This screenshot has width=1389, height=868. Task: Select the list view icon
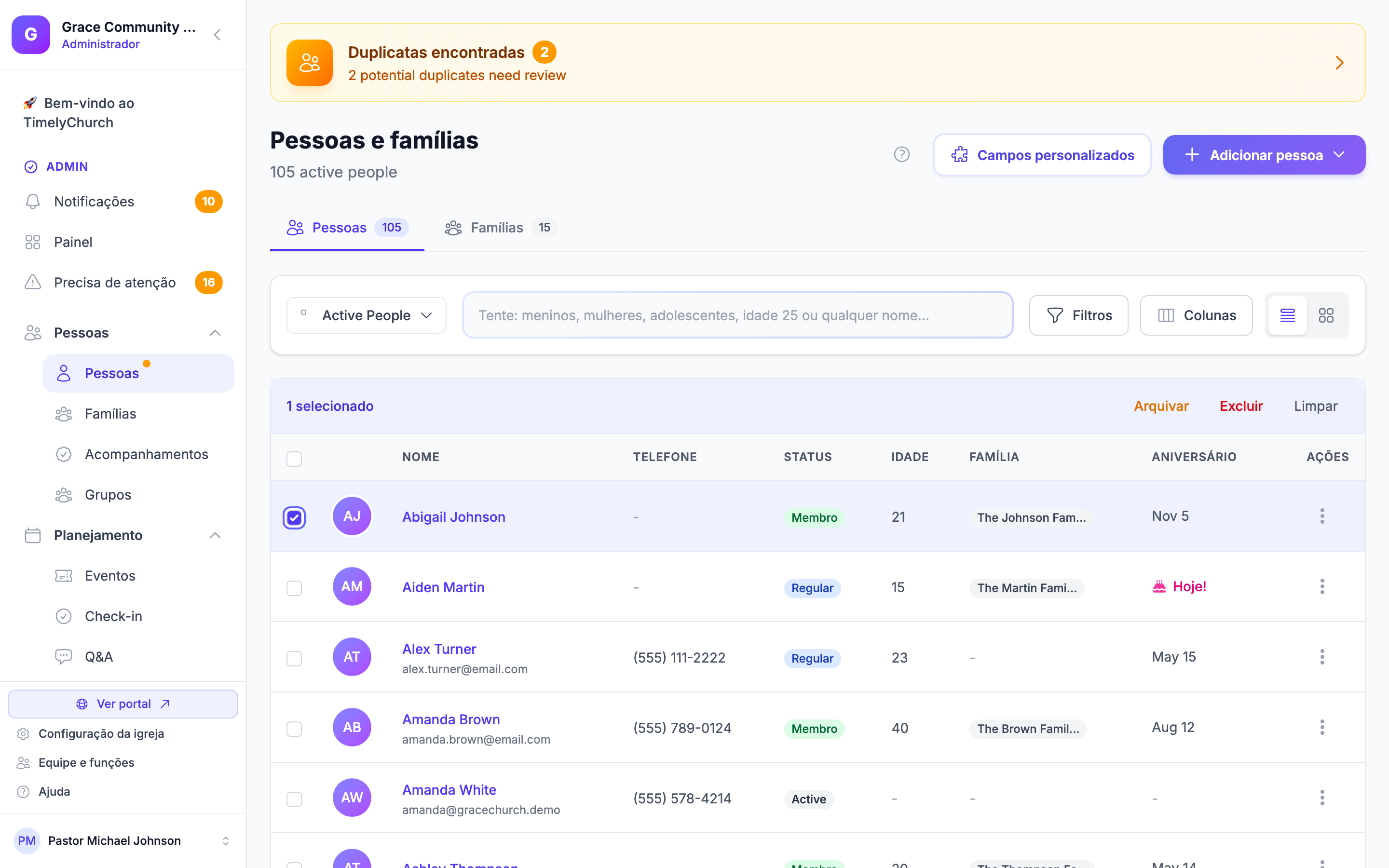pos(1287,315)
